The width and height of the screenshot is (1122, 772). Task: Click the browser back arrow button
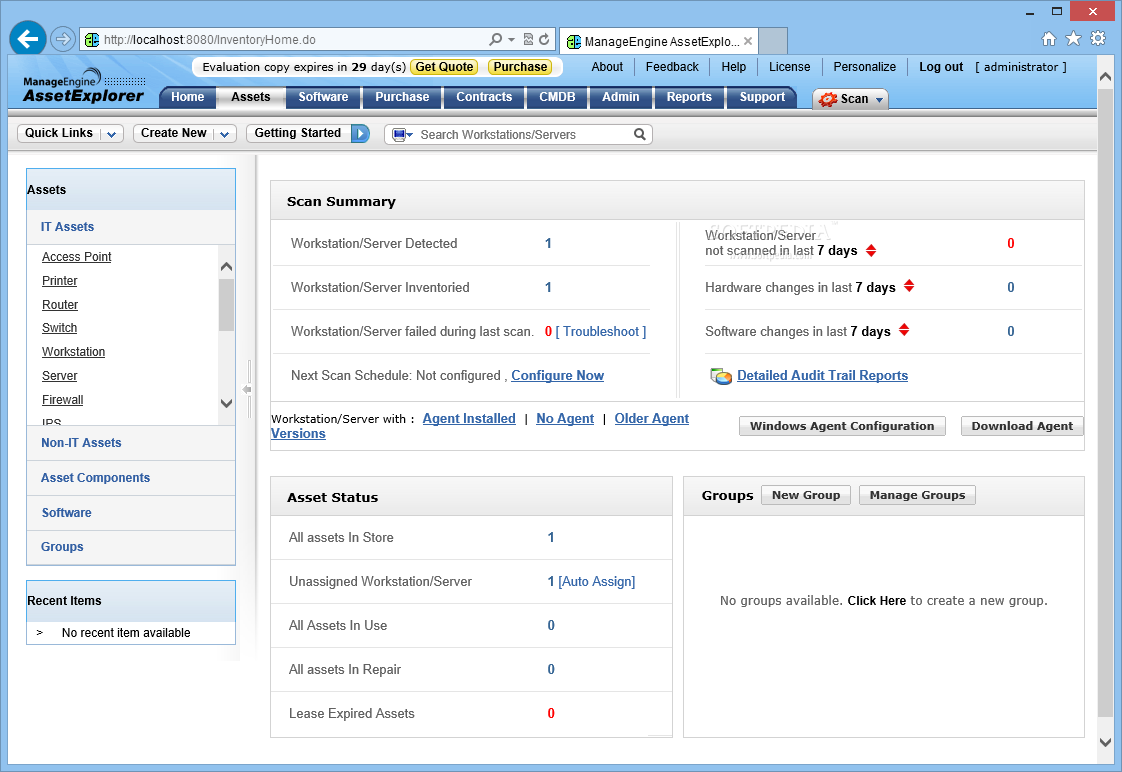(28, 39)
